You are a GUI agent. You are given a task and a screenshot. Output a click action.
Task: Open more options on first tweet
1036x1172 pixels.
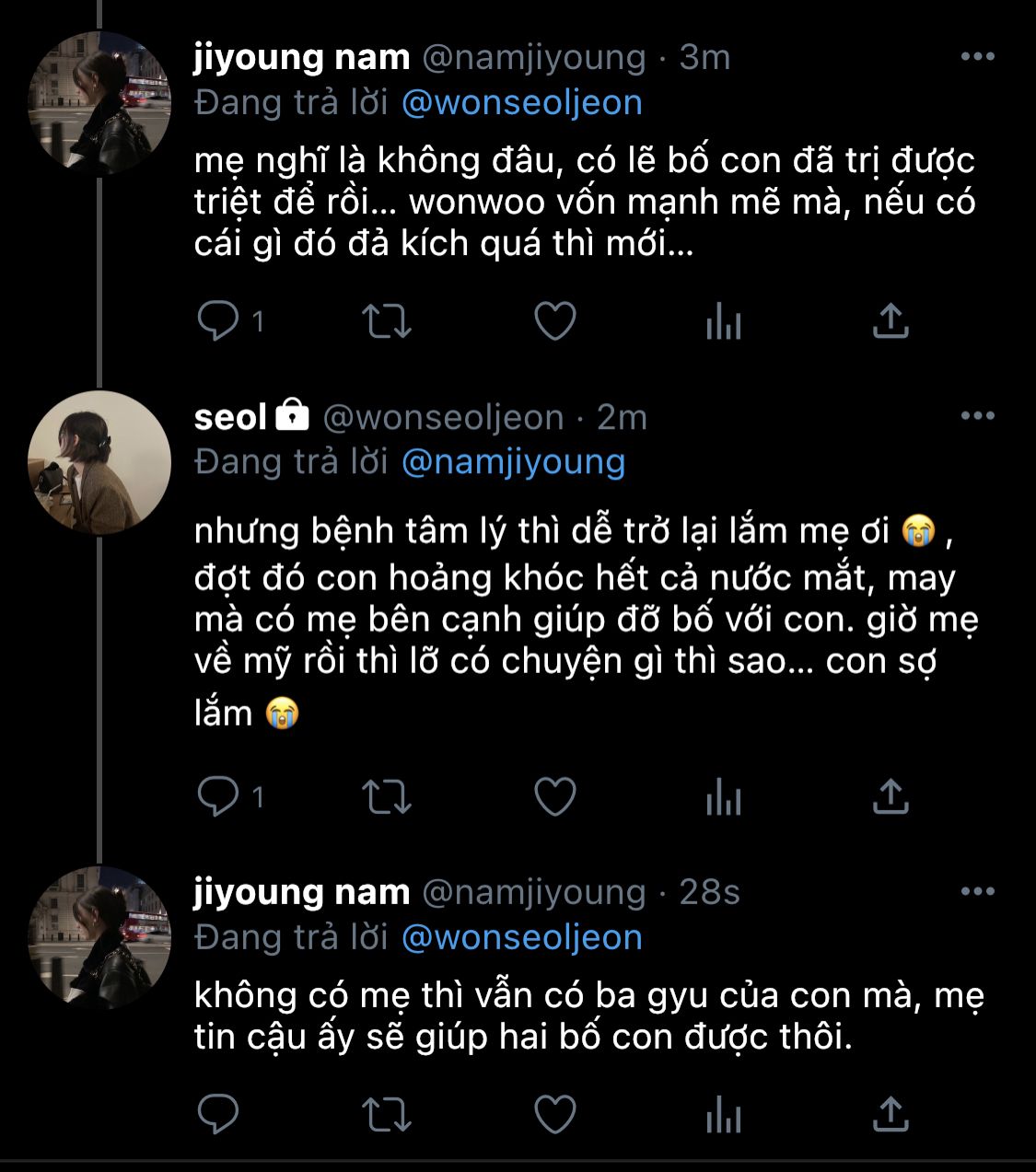coord(977,57)
